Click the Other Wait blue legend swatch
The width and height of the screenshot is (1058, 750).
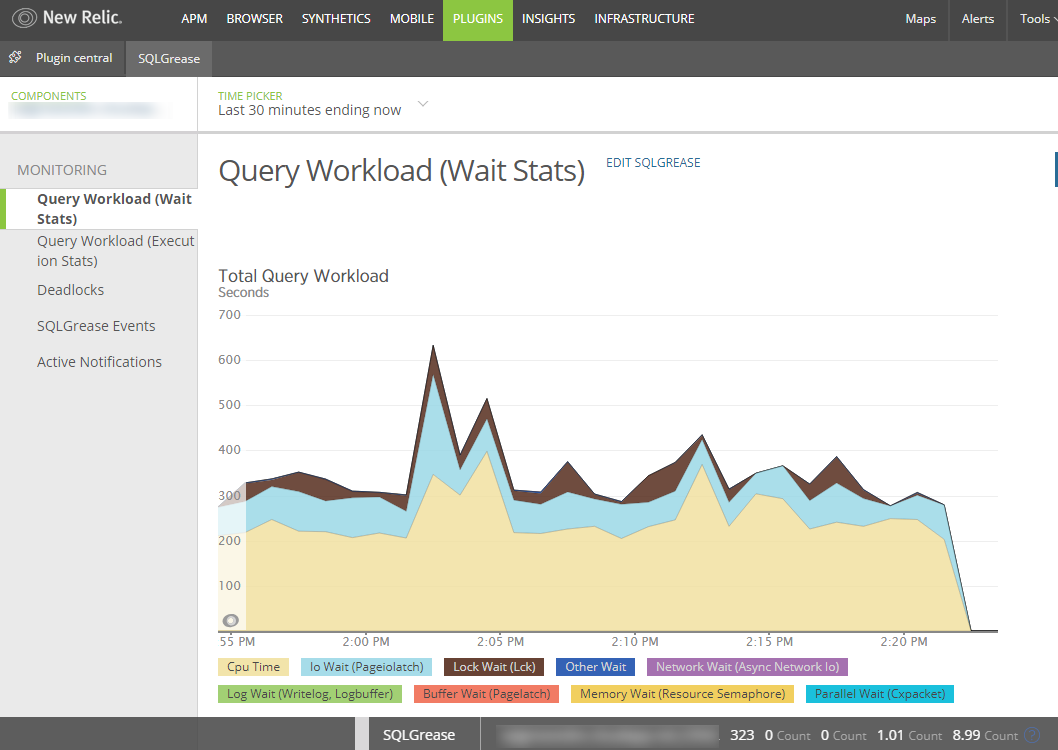click(x=595, y=667)
